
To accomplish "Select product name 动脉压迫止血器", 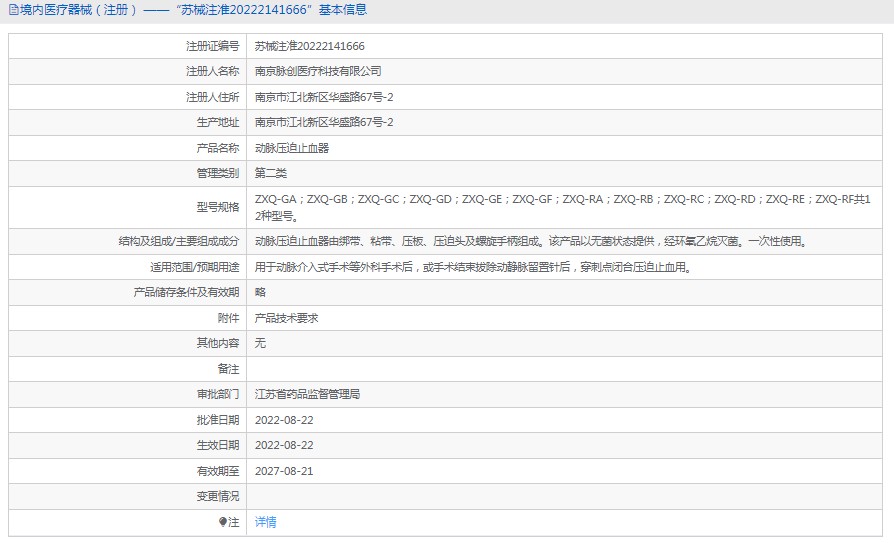I will click(292, 148).
